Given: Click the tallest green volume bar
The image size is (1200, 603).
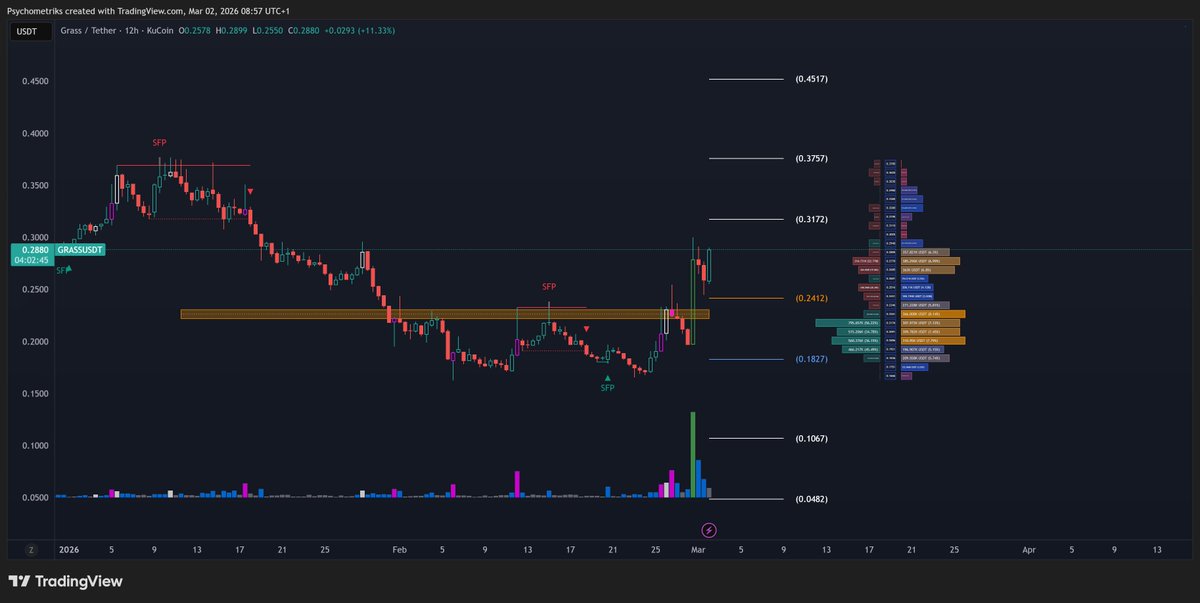Looking at the screenshot, I should pos(692,454).
